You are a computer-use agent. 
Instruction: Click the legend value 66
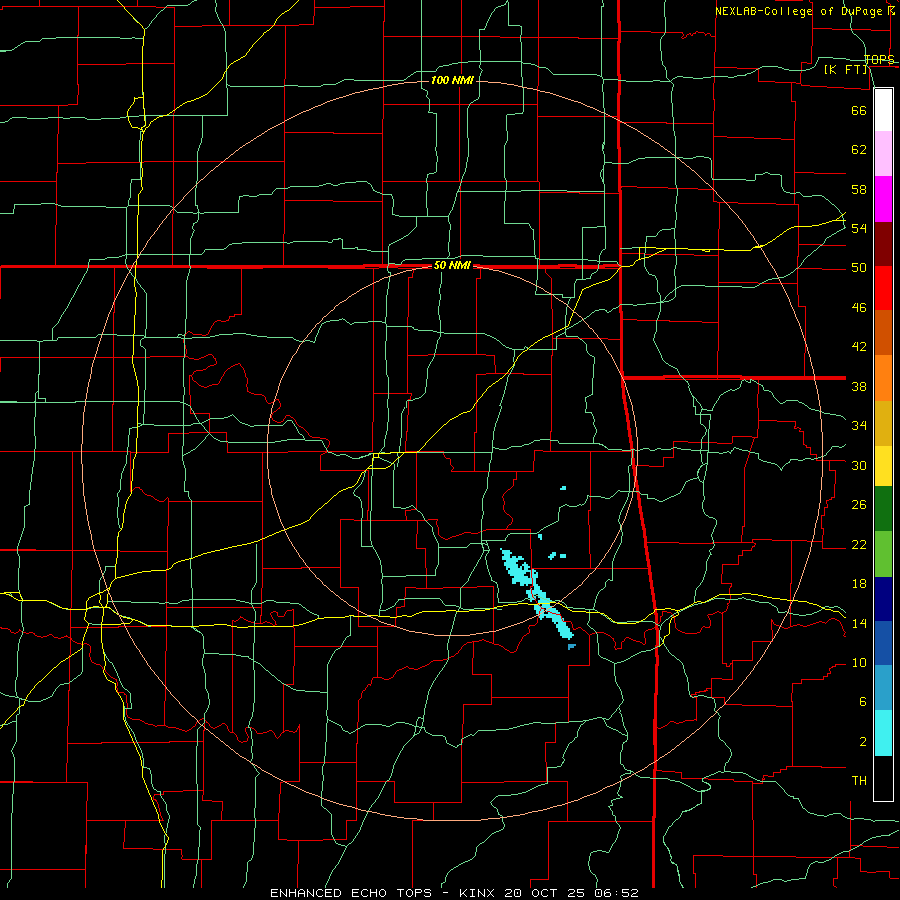tap(859, 110)
